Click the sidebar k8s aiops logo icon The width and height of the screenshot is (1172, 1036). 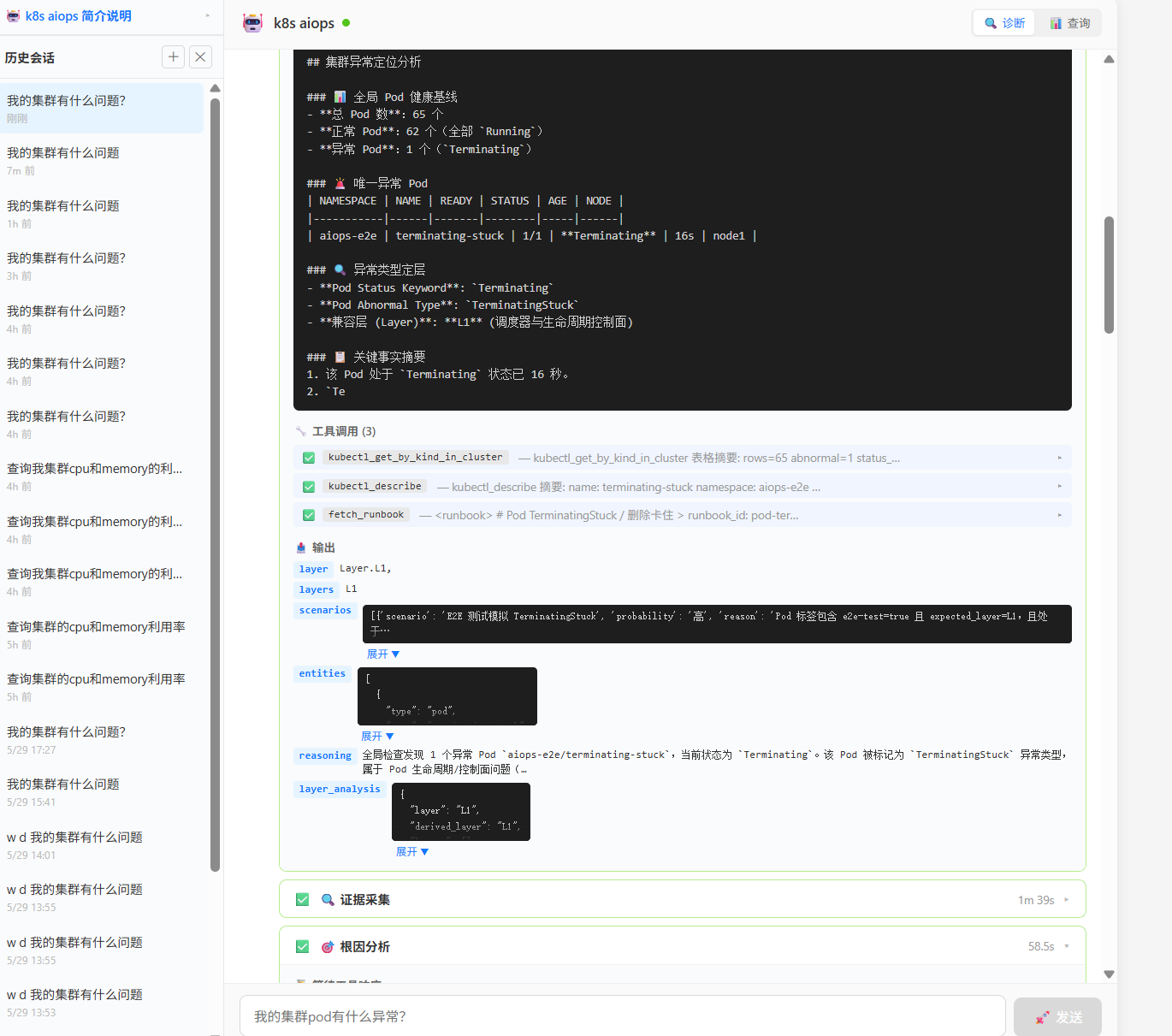point(13,16)
